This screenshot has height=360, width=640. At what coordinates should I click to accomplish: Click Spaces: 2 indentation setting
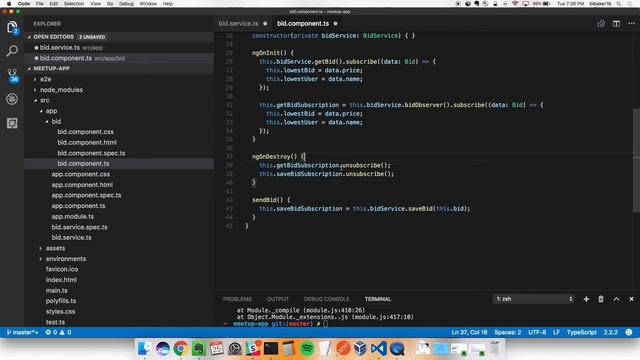[x=508, y=332]
